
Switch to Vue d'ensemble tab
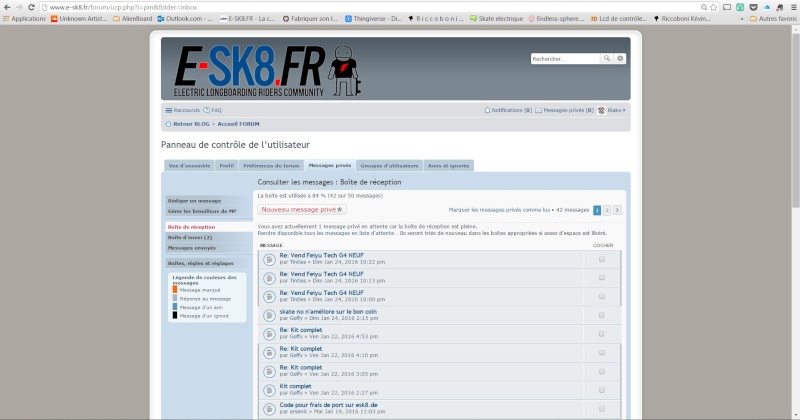pyautogui.click(x=189, y=166)
